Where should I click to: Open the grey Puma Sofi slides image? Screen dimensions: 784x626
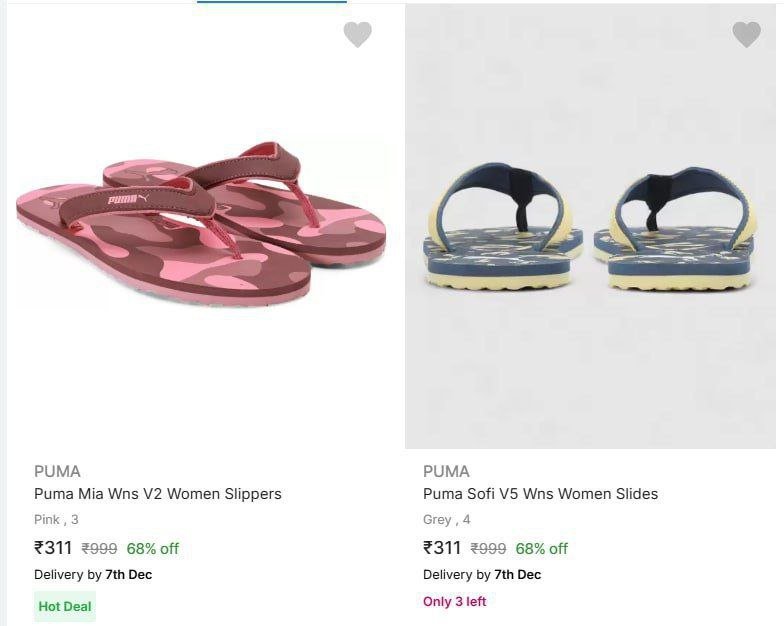point(590,226)
